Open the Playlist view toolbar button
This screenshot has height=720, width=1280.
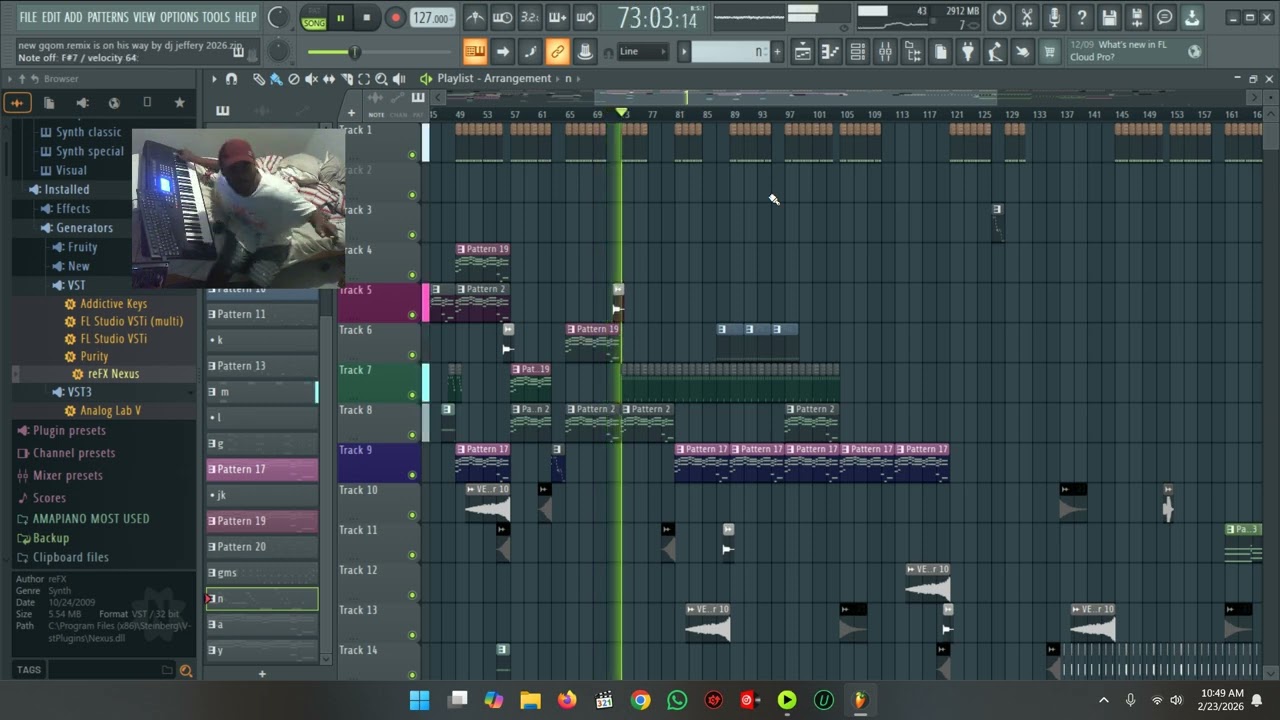[803, 52]
